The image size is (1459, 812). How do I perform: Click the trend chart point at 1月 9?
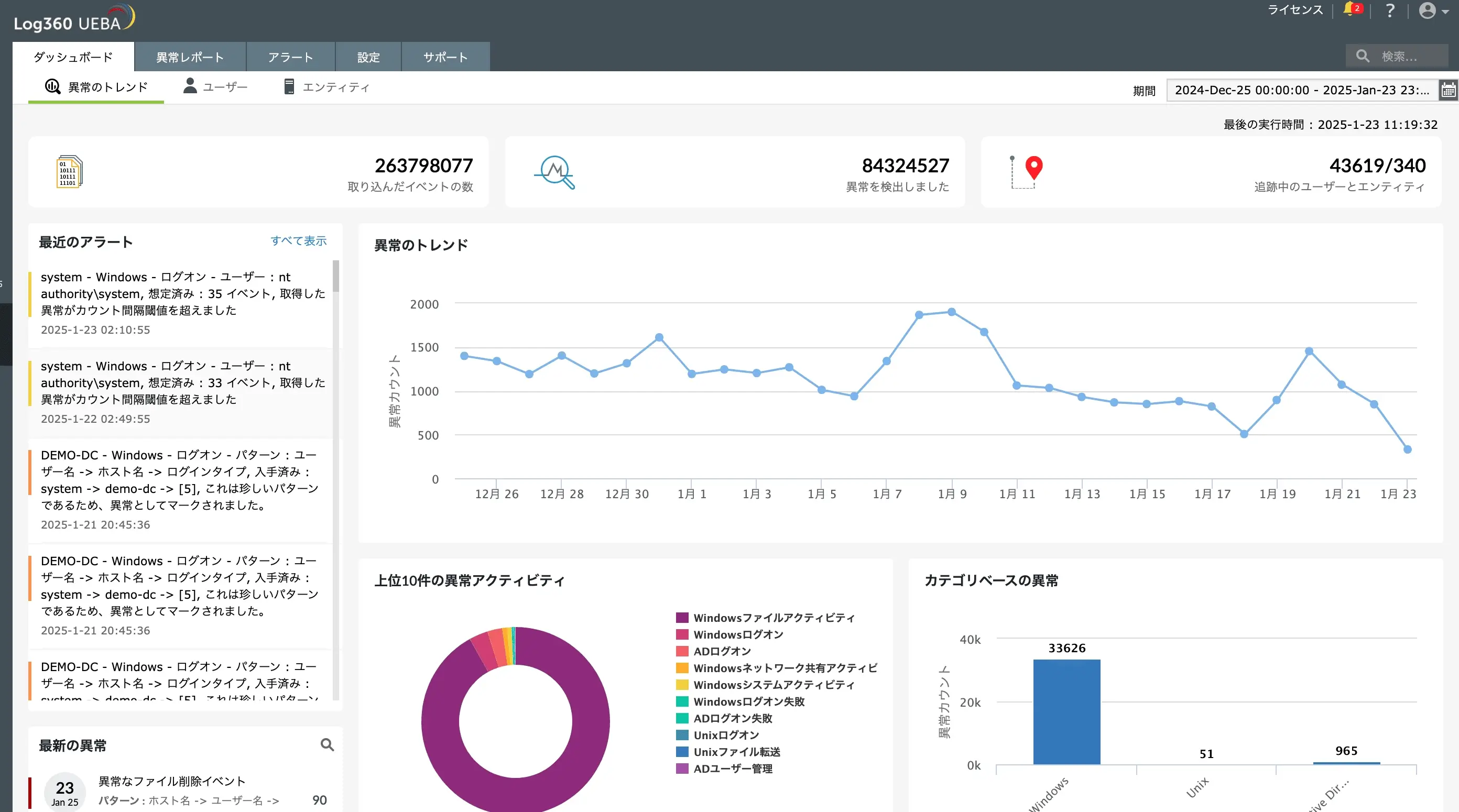click(952, 312)
